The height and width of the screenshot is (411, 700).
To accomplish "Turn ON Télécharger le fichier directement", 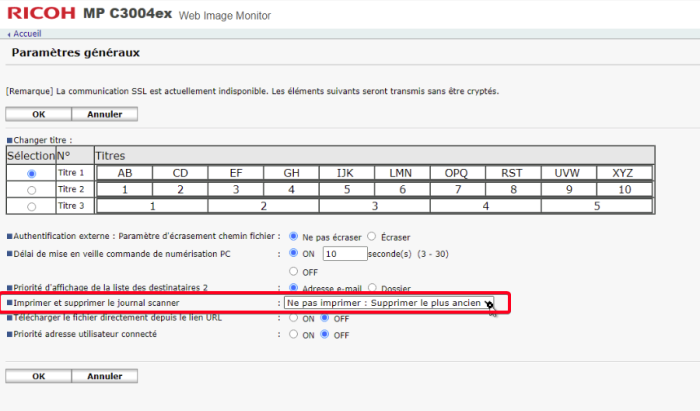I will [x=294, y=318].
